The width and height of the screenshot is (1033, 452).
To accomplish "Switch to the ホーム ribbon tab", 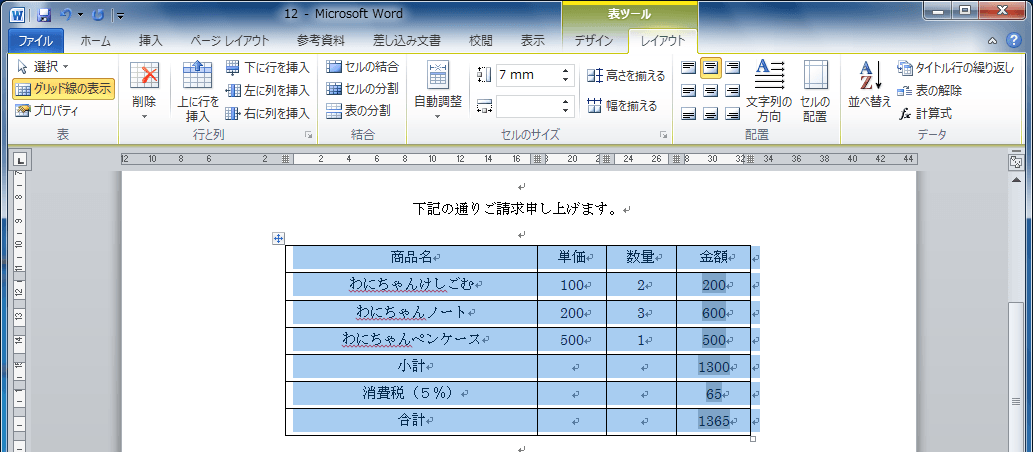I will pos(96,41).
